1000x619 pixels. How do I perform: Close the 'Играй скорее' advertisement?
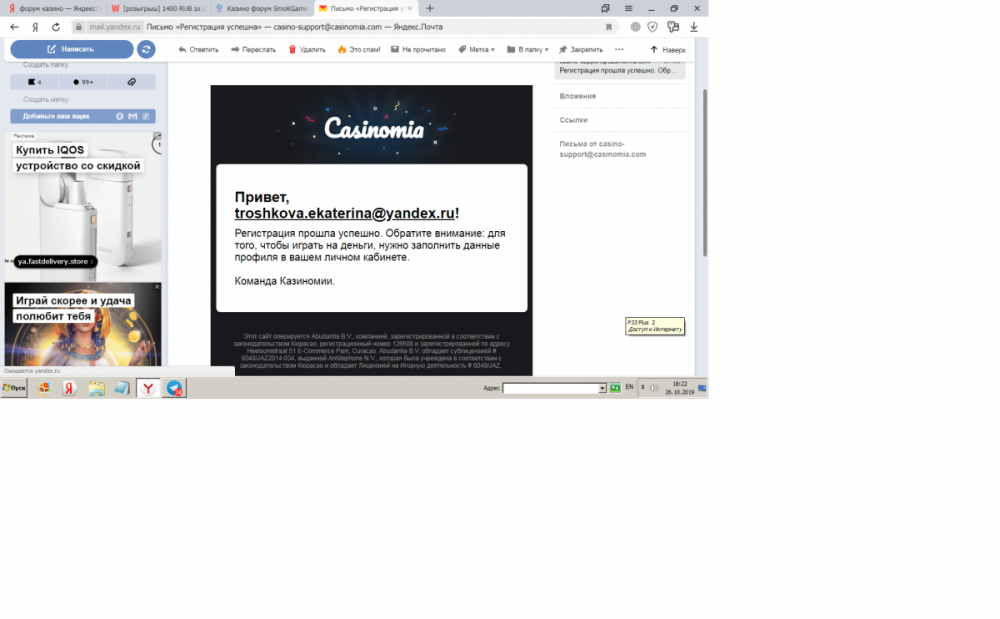(x=157, y=287)
